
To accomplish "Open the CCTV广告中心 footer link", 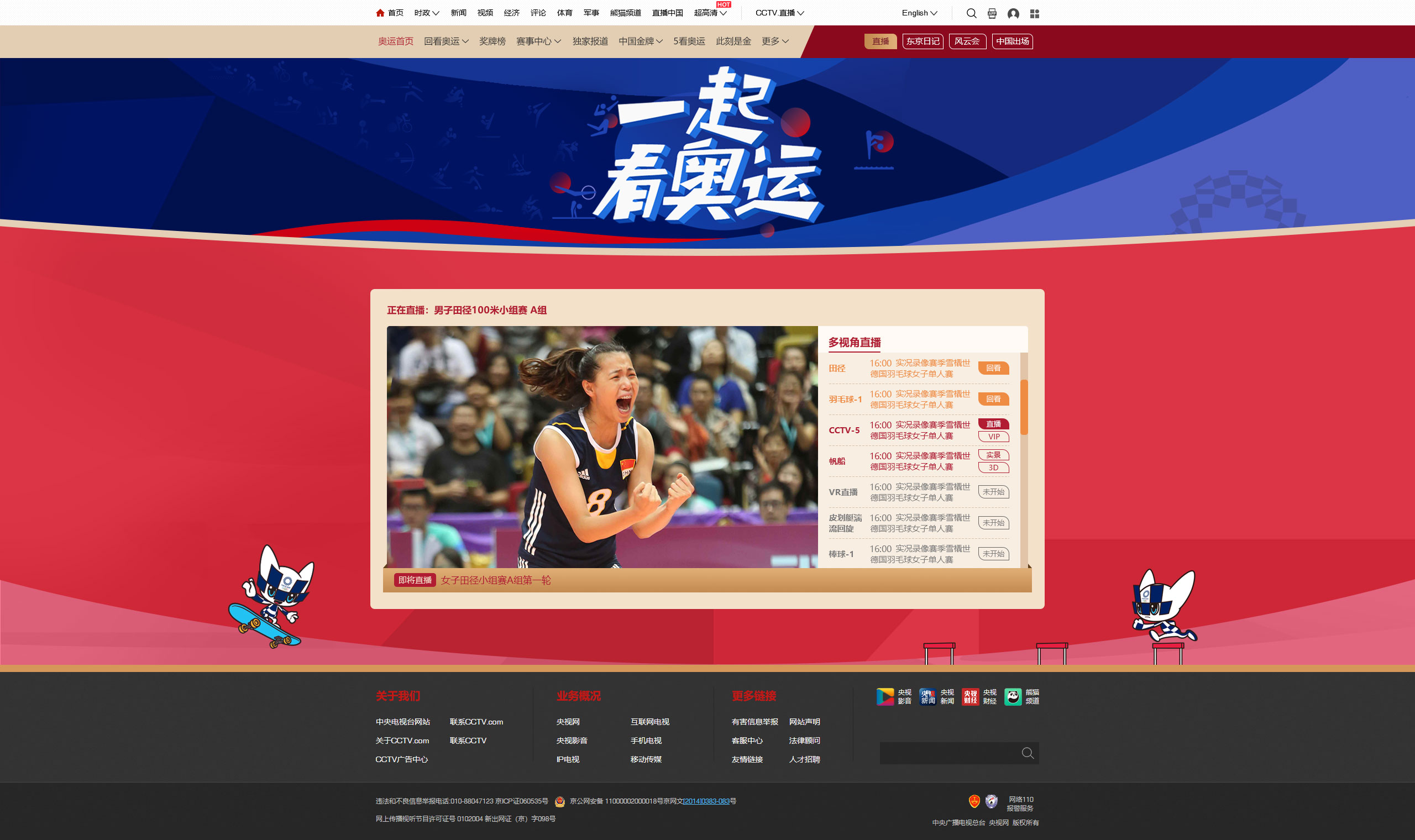I will (402, 759).
